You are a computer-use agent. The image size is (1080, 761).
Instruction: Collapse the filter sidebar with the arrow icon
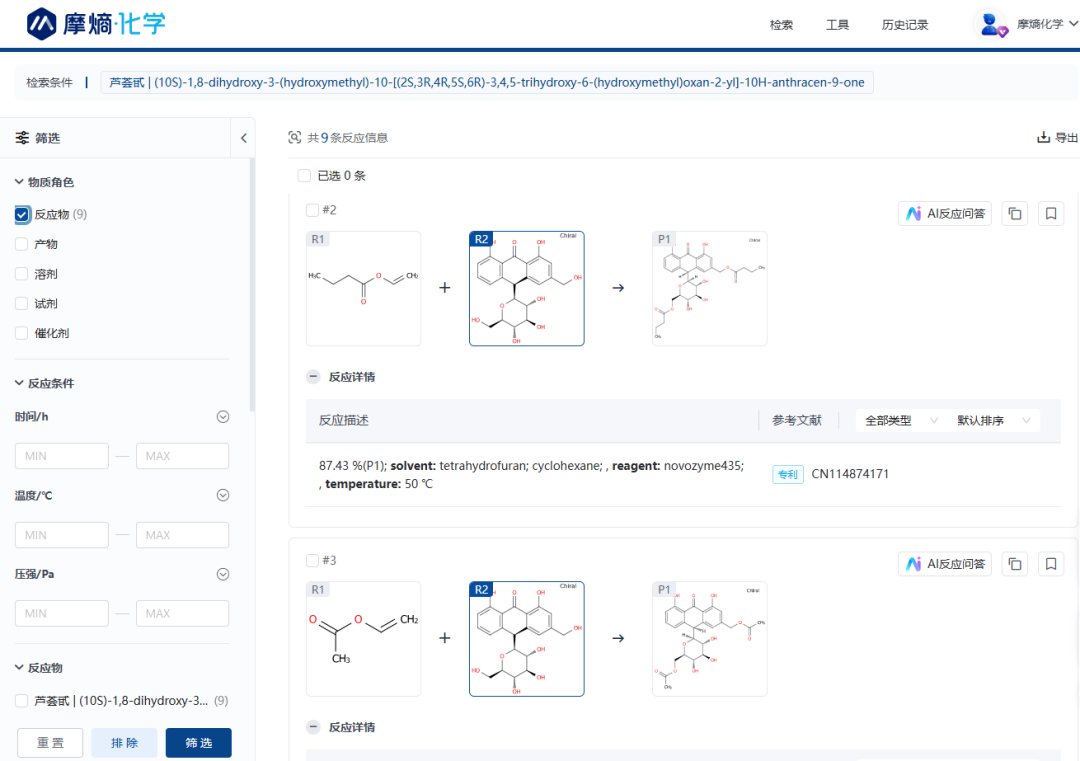[x=243, y=139]
